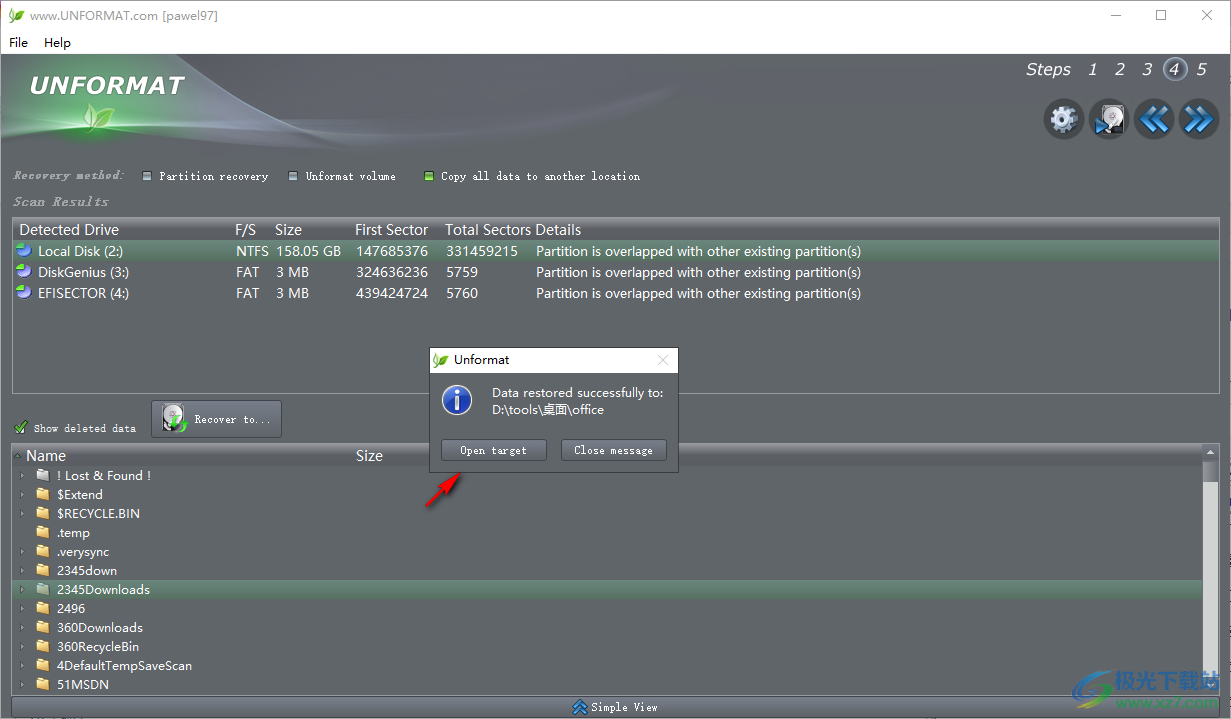The image size is (1231, 719).
Task: Click the $RECYCLE.BIN folder icon
Action: pos(42,513)
